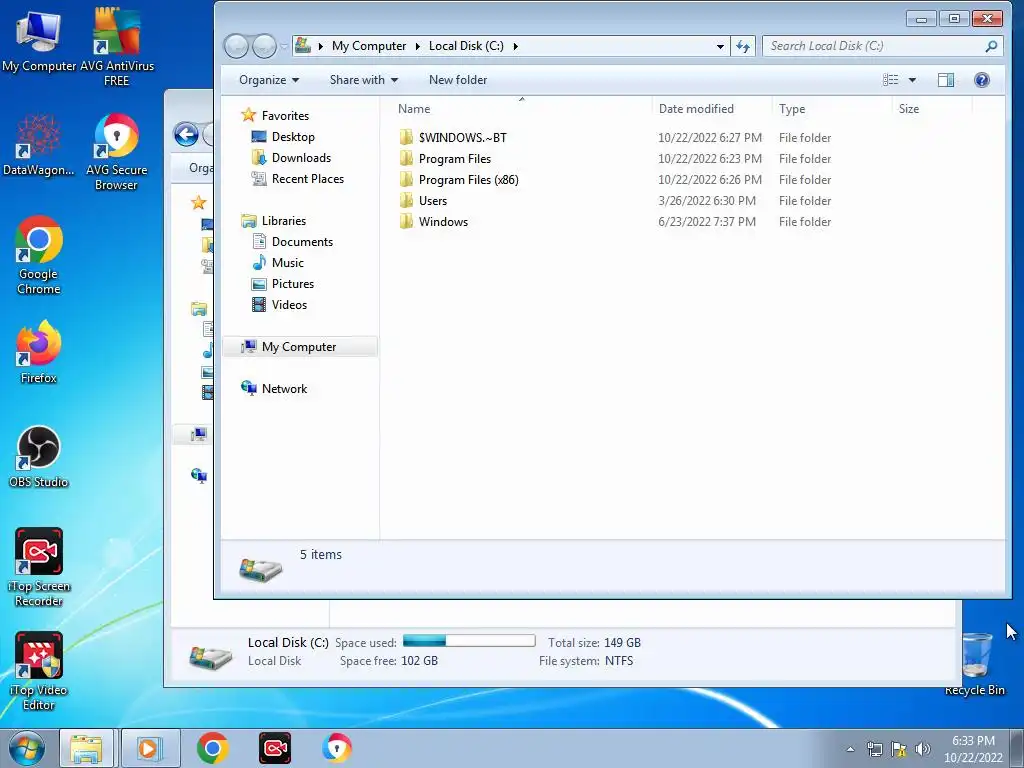Open Downloads under Favorites
The height and width of the screenshot is (768, 1024).
coord(301,157)
